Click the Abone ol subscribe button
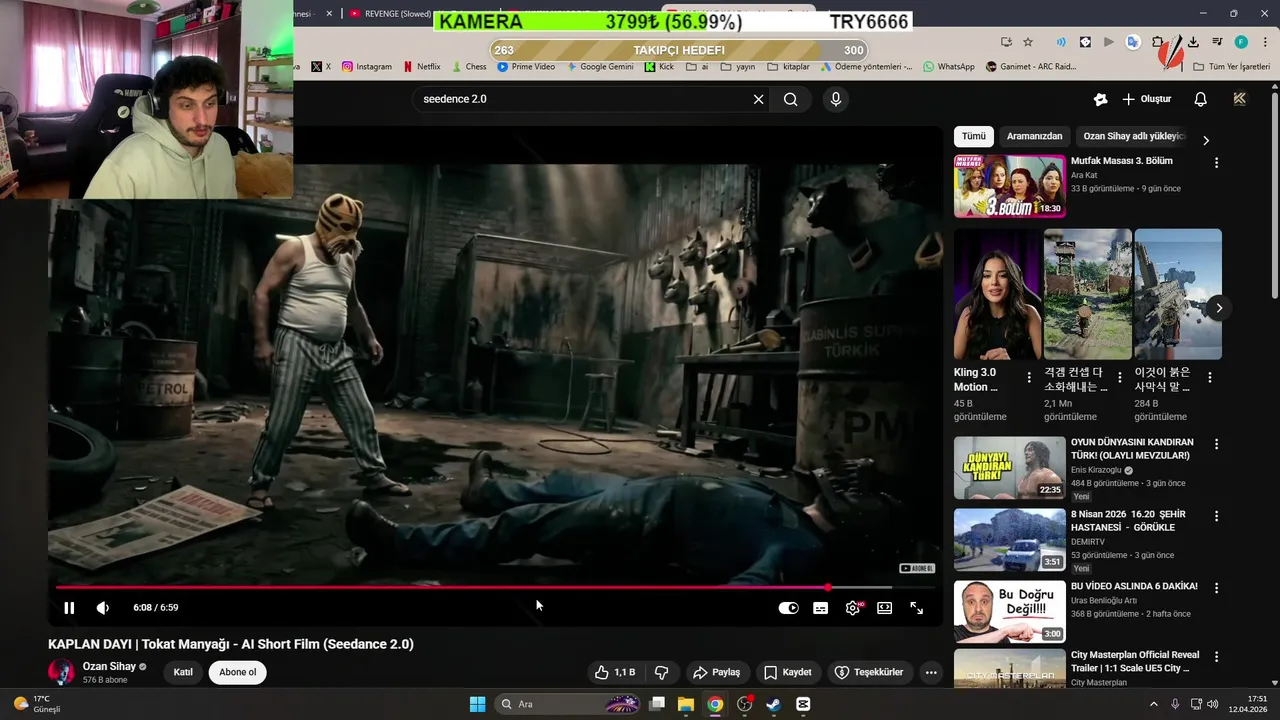Screen dimensions: 1280x720 pyautogui.click(x=238, y=672)
